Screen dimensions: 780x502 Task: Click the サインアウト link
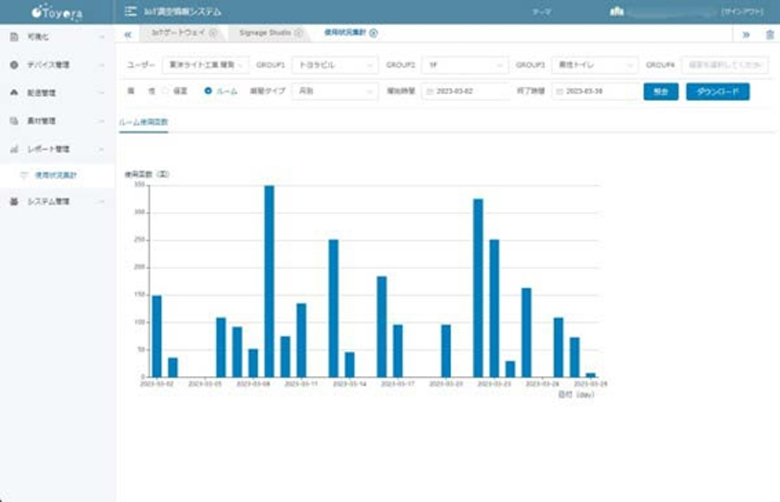pyautogui.click(x=746, y=12)
